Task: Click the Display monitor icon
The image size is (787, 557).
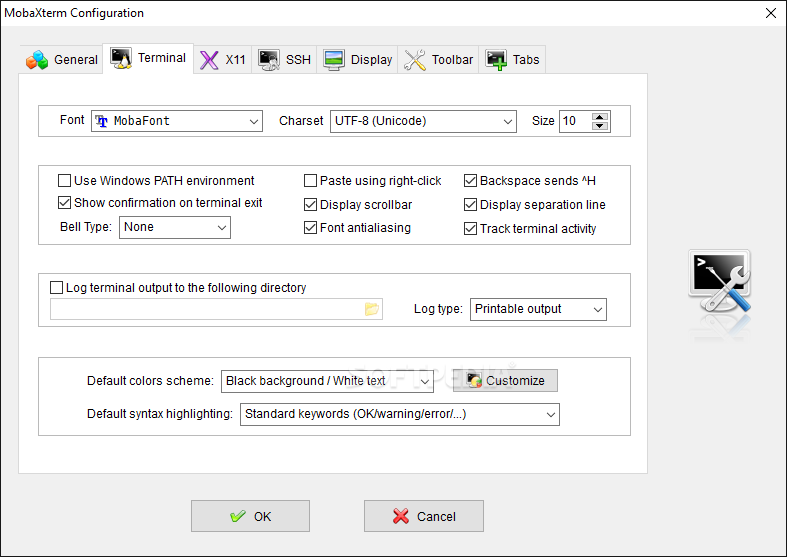Action: pyautogui.click(x=334, y=60)
